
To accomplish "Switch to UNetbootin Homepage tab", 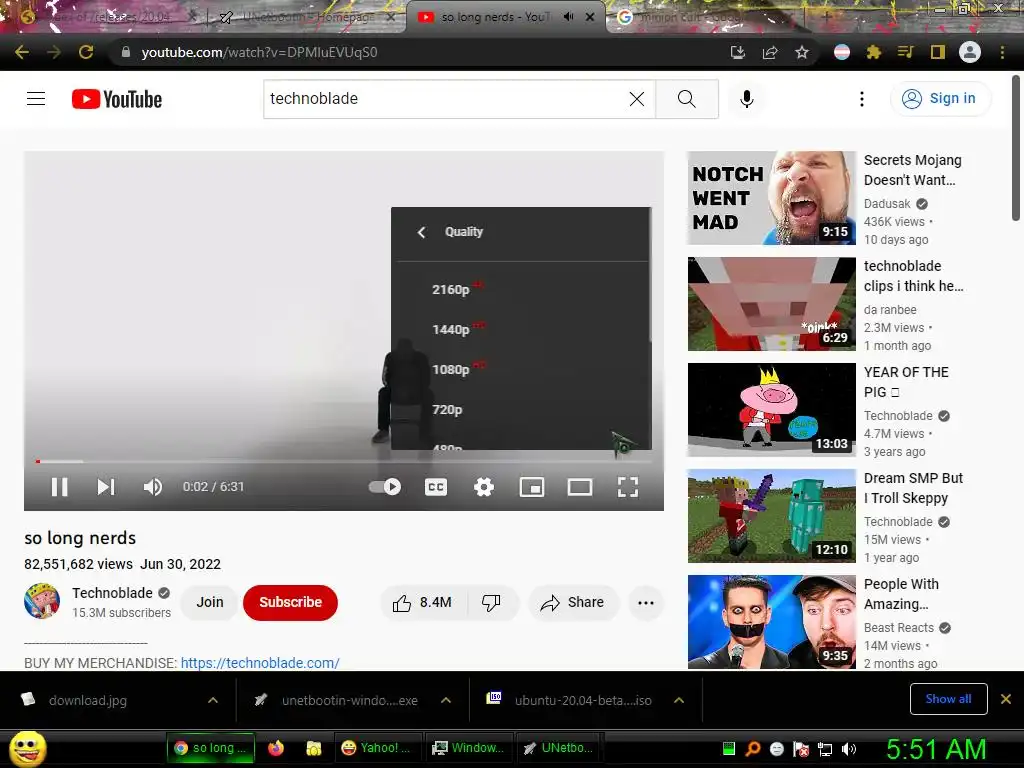I will (307, 17).
